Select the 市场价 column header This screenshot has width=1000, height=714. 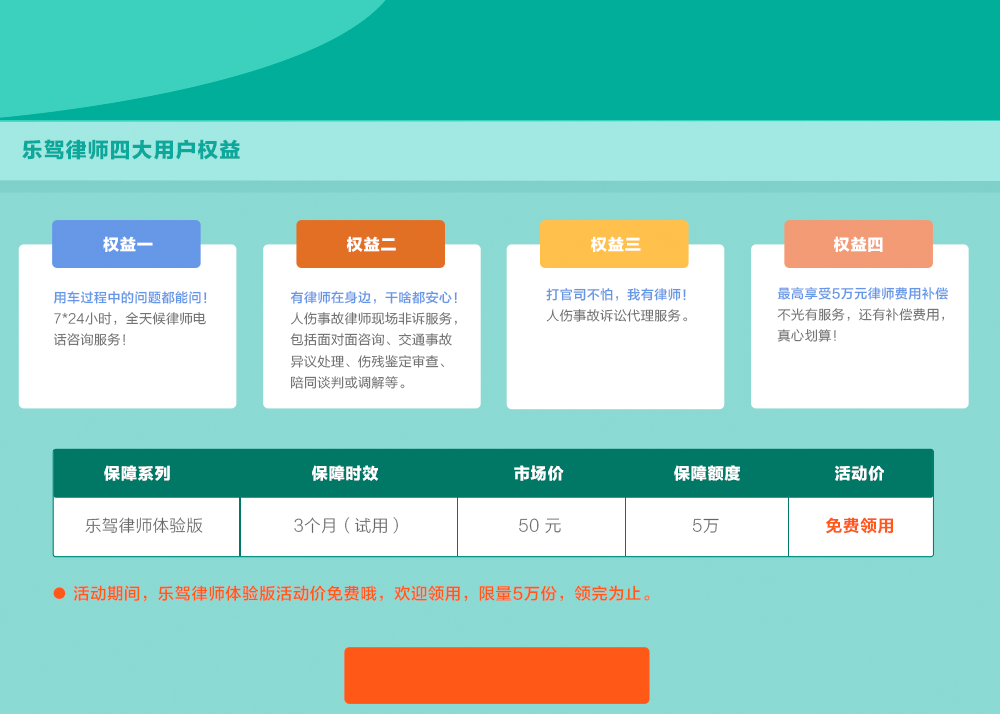pyautogui.click(x=539, y=473)
